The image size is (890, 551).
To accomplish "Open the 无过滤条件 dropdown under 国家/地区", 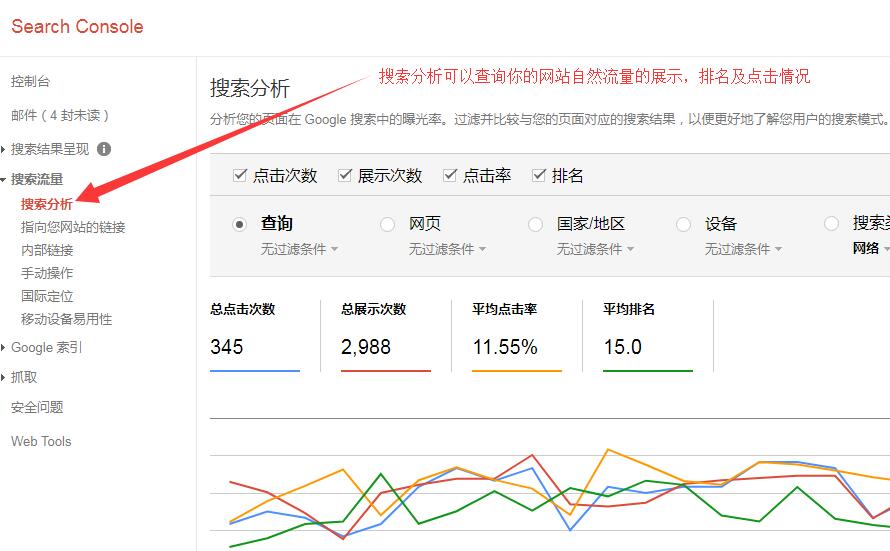I will [595, 249].
